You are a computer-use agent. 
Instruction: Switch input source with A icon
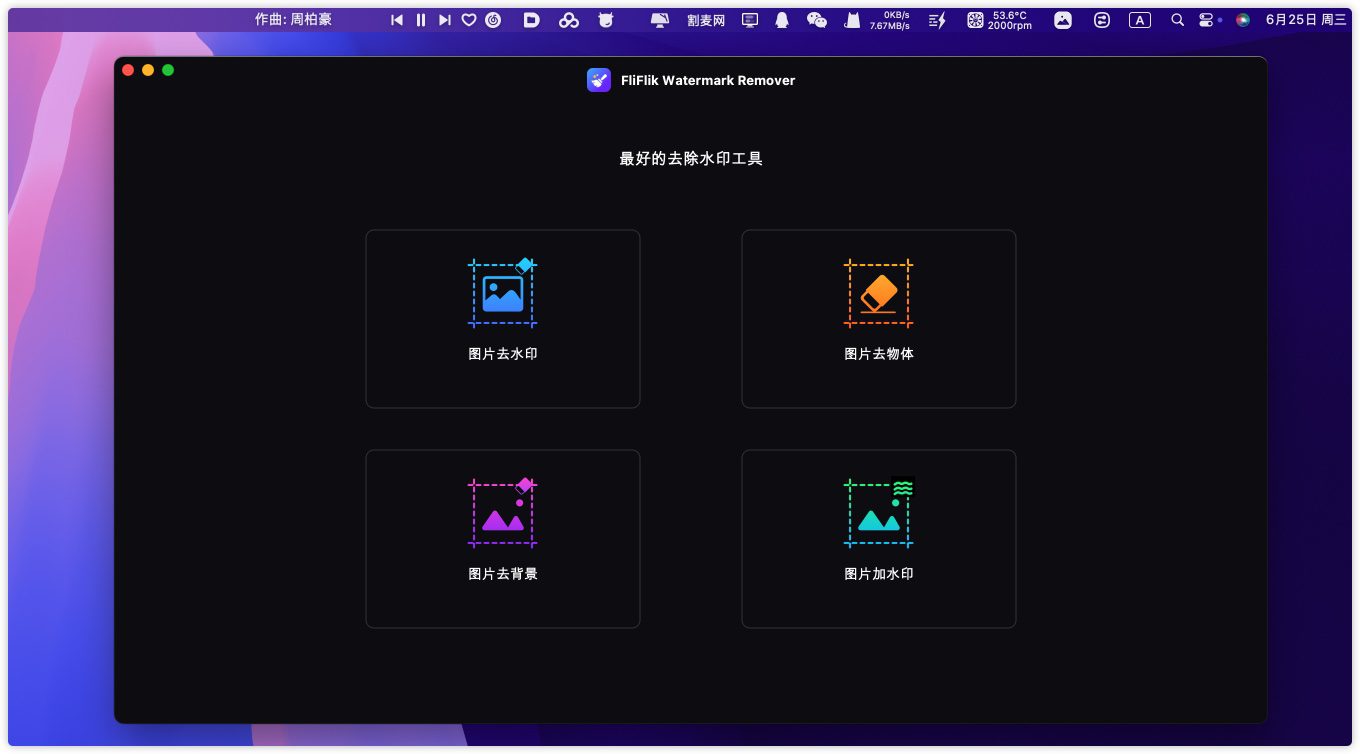pos(1140,20)
